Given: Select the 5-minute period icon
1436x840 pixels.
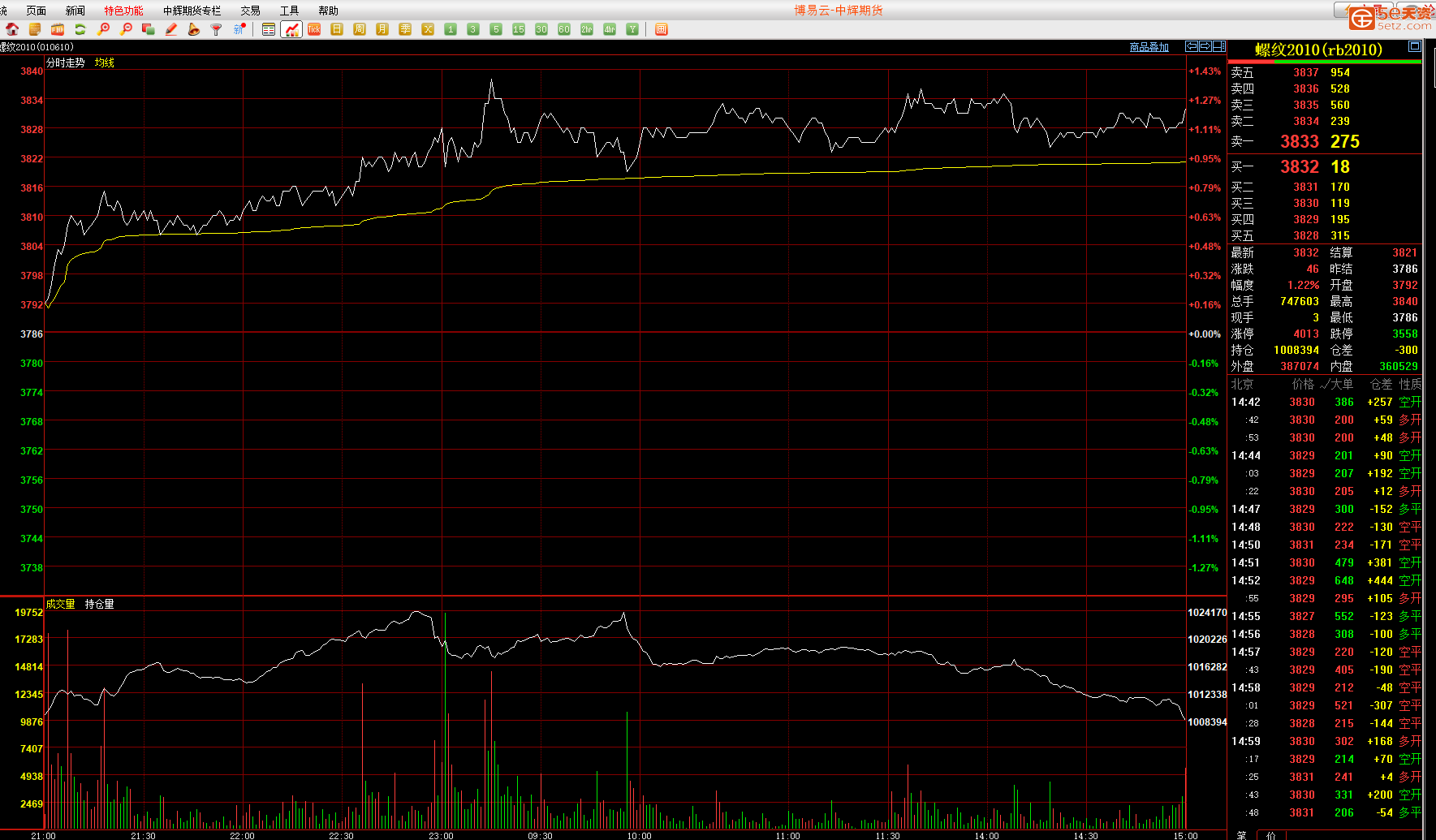Looking at the screenshot, I should pyautogui.click(x=496, y=29).
